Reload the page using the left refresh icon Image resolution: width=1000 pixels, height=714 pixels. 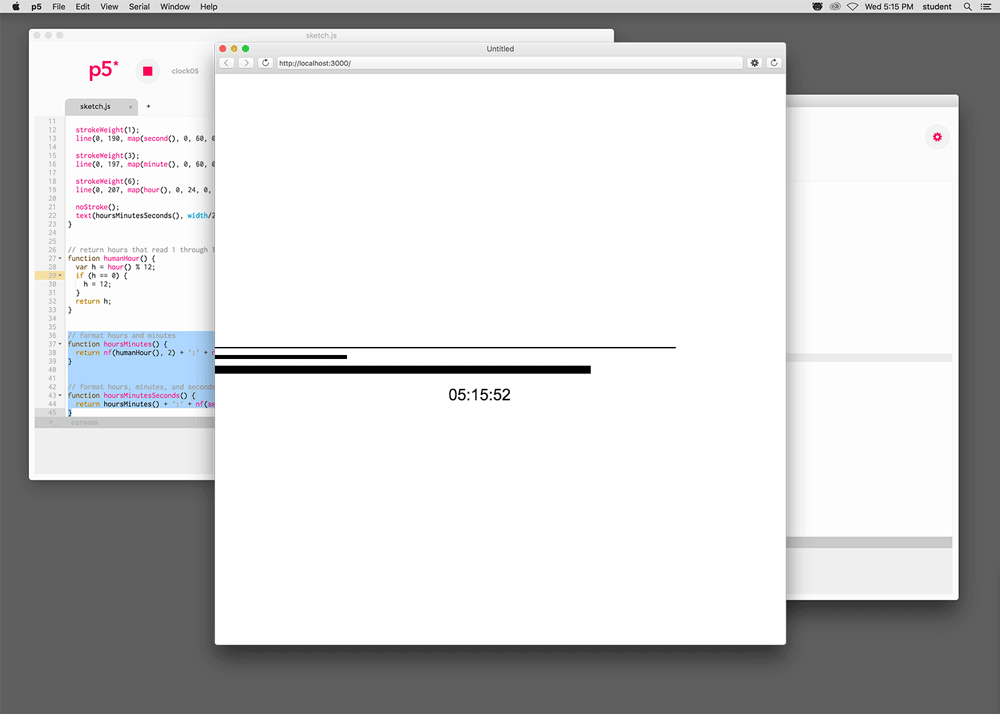click(x=266, y=63)
